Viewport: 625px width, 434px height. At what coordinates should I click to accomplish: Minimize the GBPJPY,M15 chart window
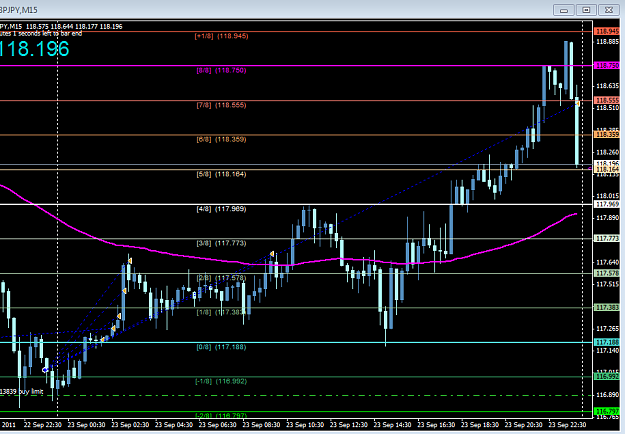coord(564,10)
